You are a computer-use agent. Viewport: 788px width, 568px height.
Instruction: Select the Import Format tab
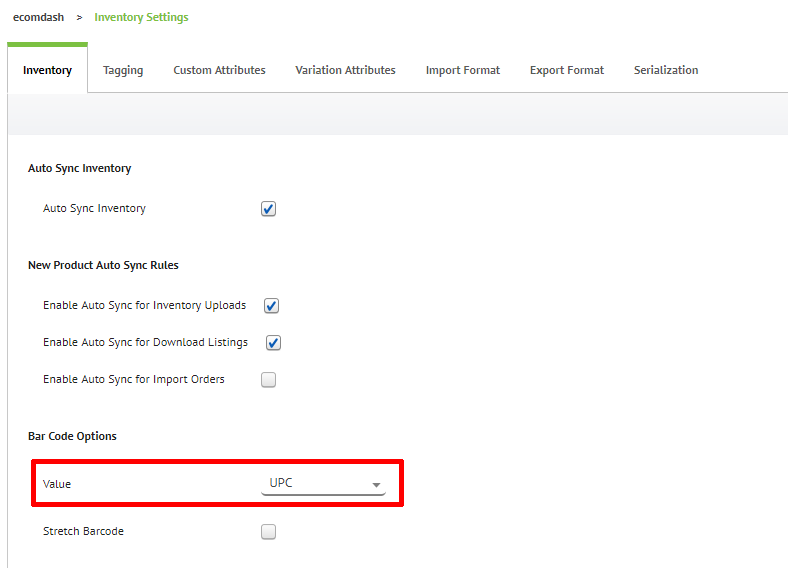point(462,70)
